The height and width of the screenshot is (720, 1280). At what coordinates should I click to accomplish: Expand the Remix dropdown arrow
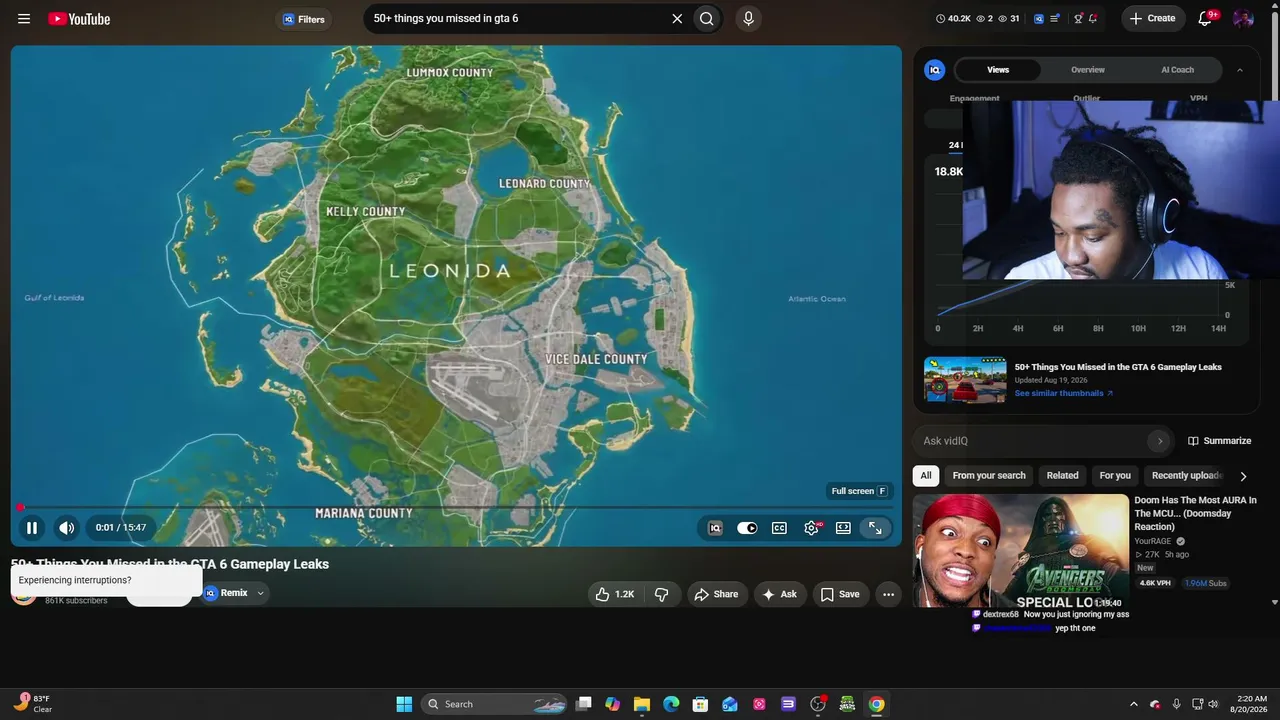point(260,593)
